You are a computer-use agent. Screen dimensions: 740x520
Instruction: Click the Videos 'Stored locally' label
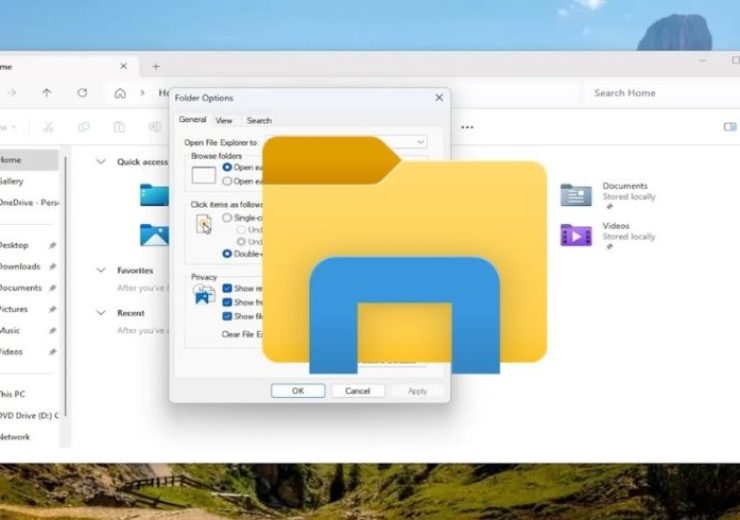(629, 236)
